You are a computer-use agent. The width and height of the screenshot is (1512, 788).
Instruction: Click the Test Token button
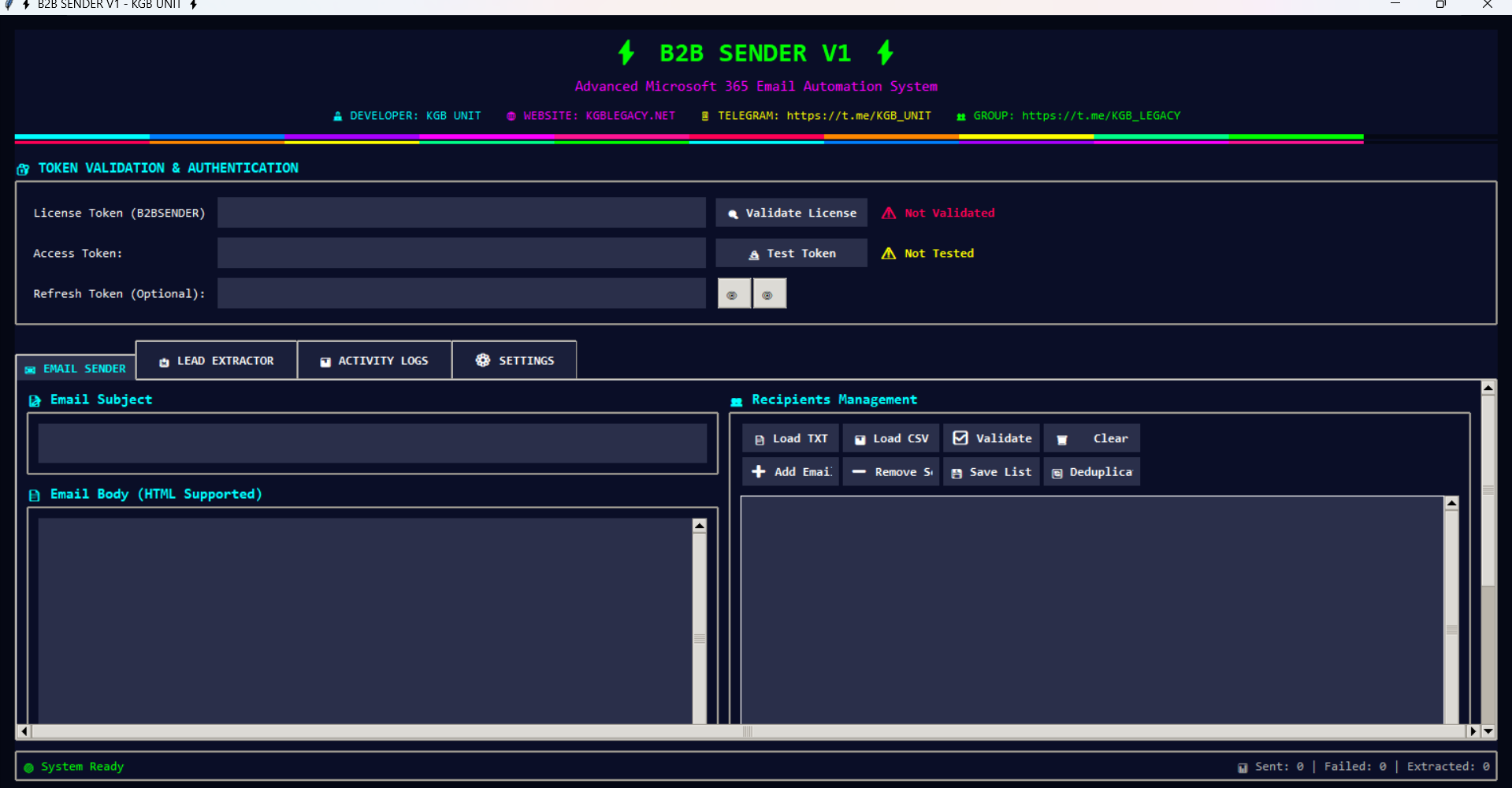(791, 253)
